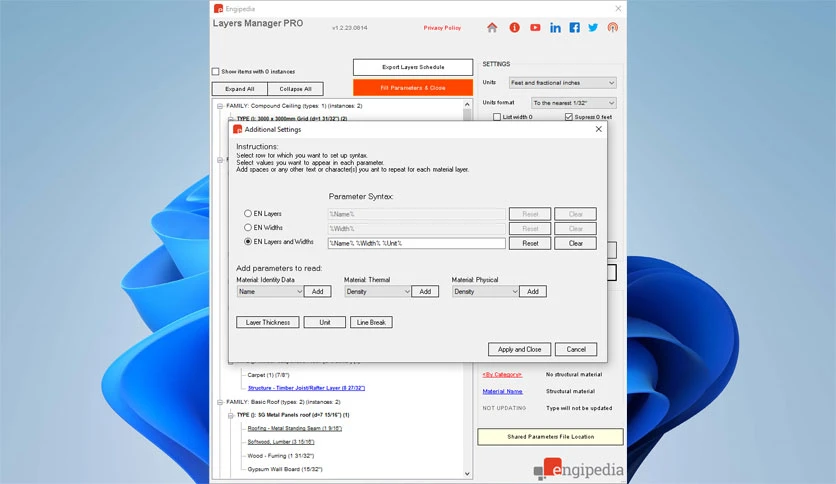Select 'Structure - Timber Joist/Rafter Layer' tree row
The height and width of the screenshot is (484, 836).
pyautogui.click(x=306, y=388)
